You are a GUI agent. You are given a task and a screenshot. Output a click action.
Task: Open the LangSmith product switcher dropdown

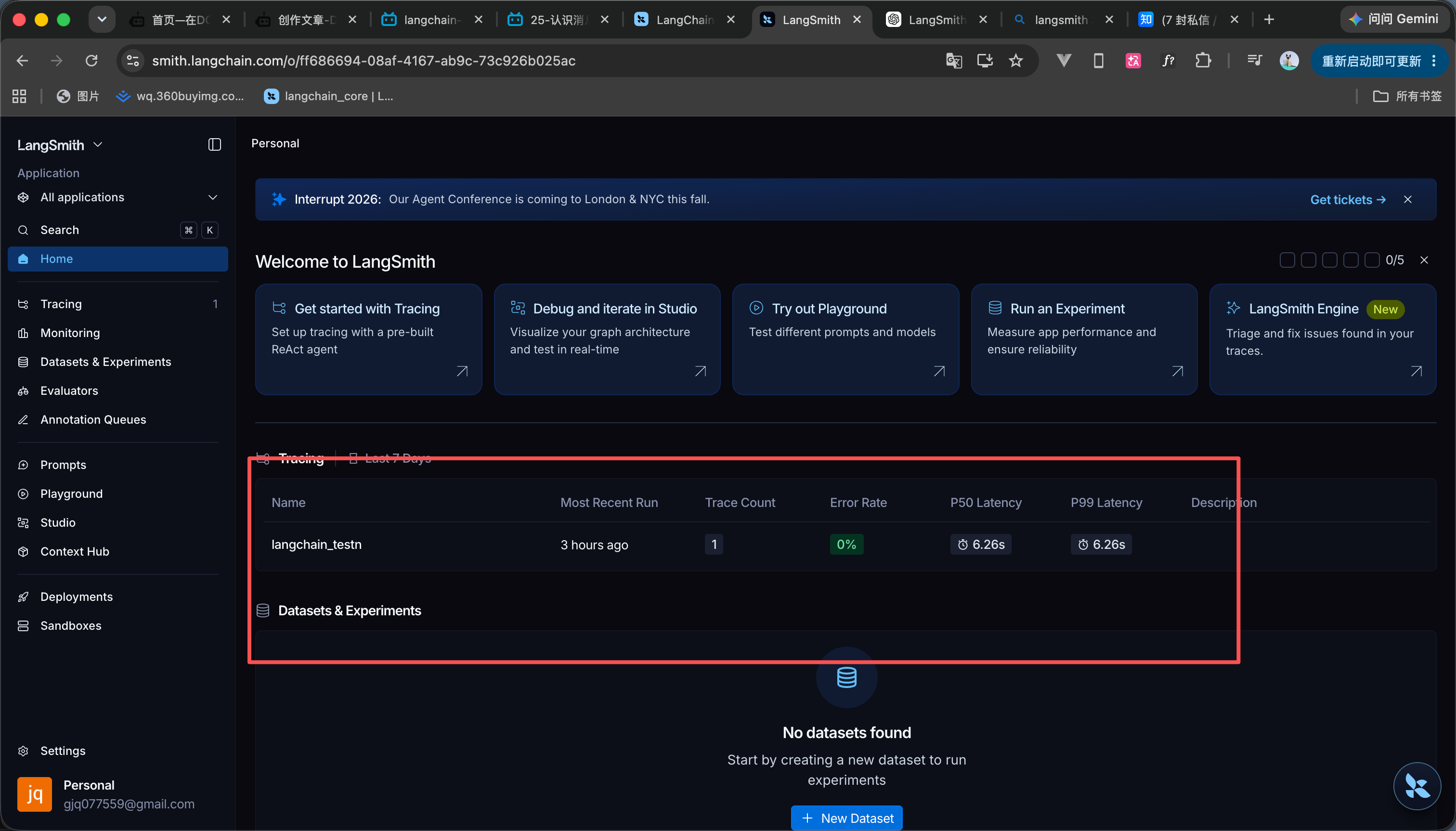(60, 145)
